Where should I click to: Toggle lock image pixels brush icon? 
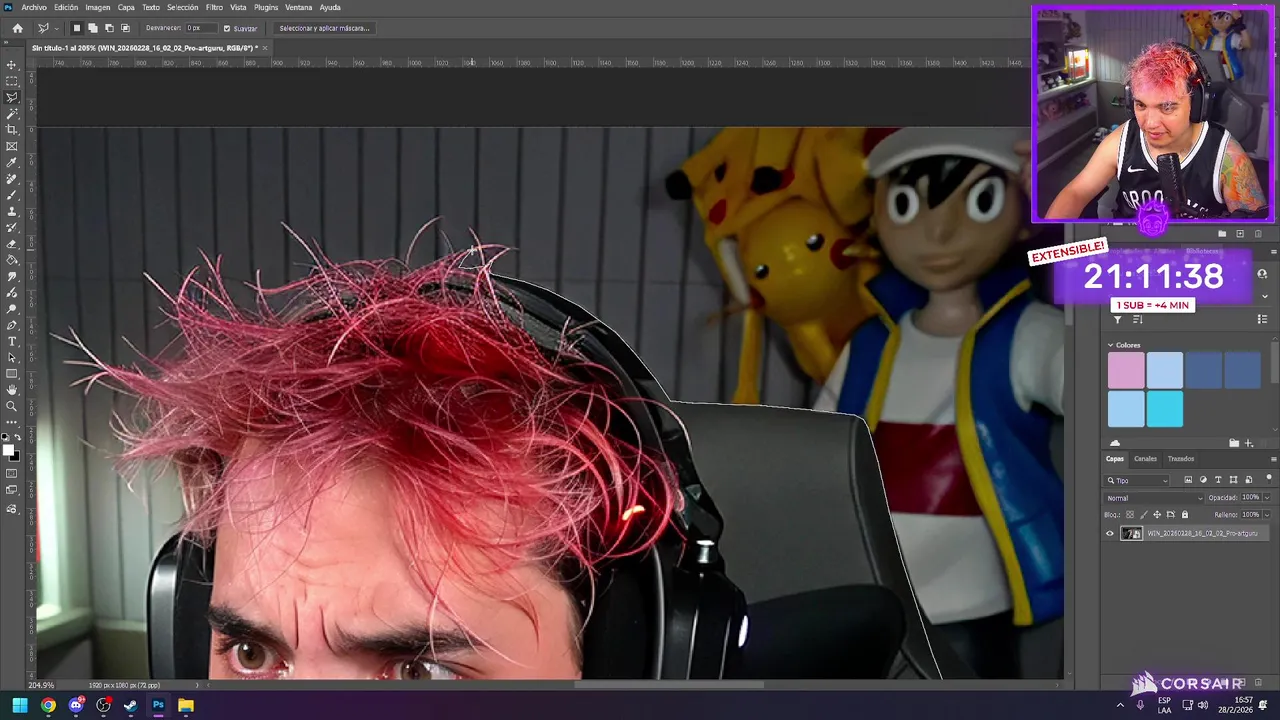click(1144, 514)
